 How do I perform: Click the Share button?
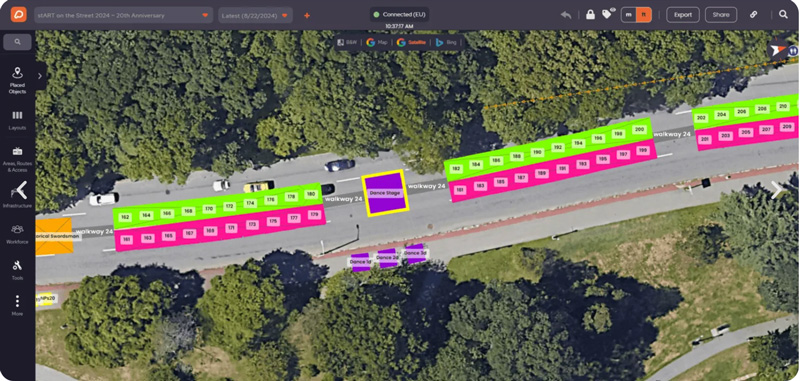pos(720,15)
